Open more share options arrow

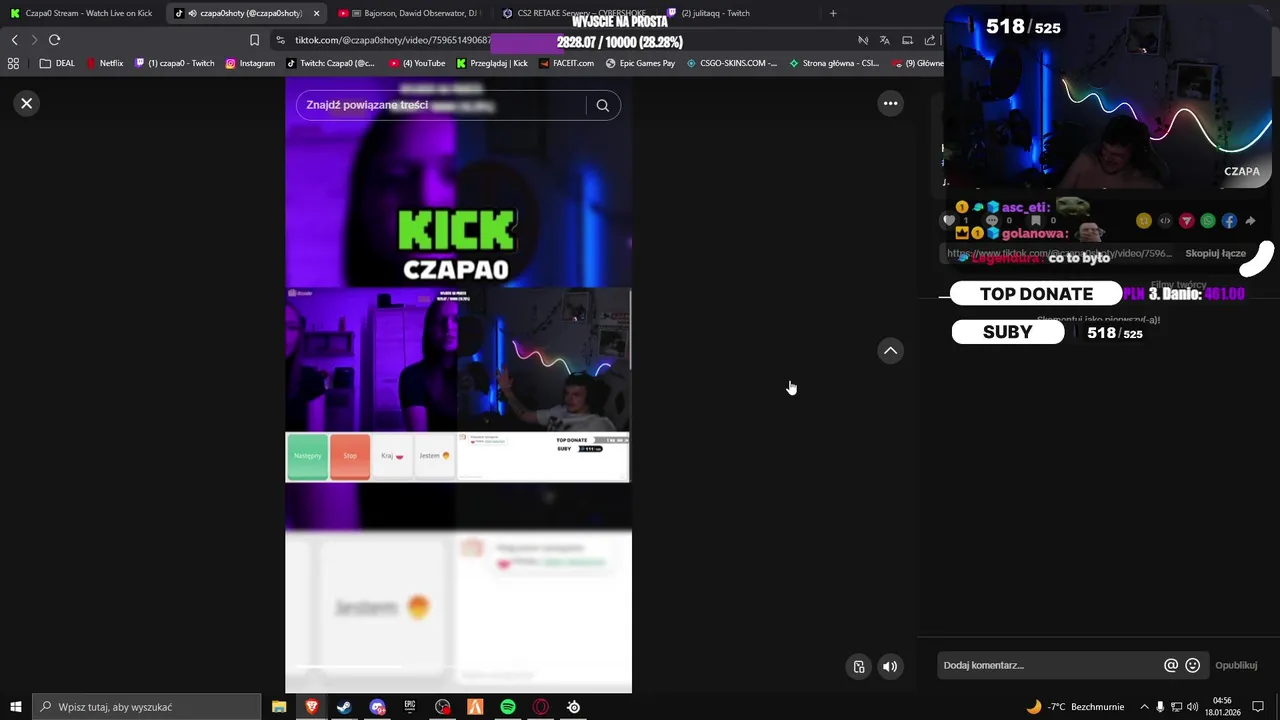[x=1250, y=221]
